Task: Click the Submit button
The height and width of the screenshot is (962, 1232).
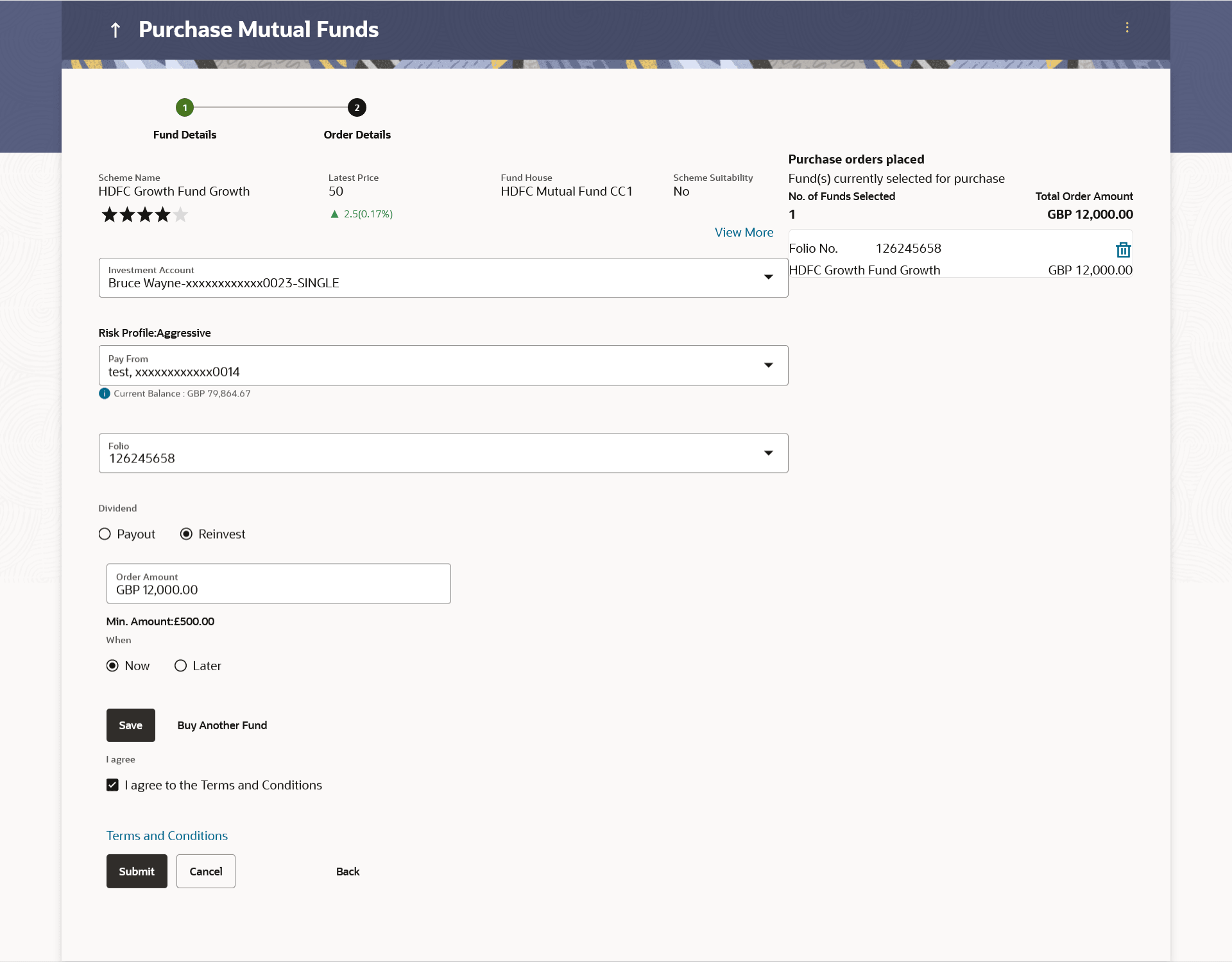Action: tap(137, 871)
